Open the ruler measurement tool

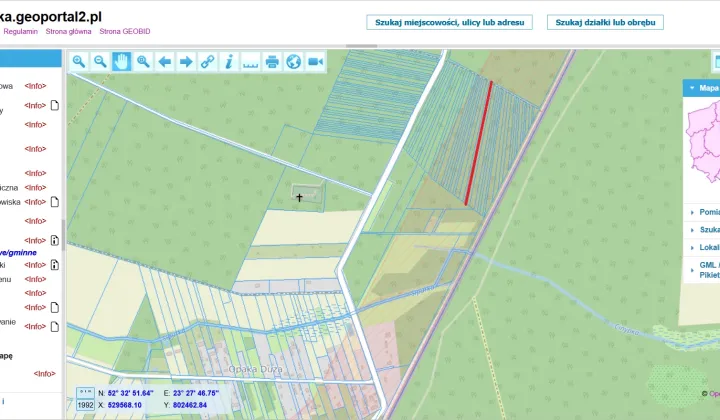[250, 61]
